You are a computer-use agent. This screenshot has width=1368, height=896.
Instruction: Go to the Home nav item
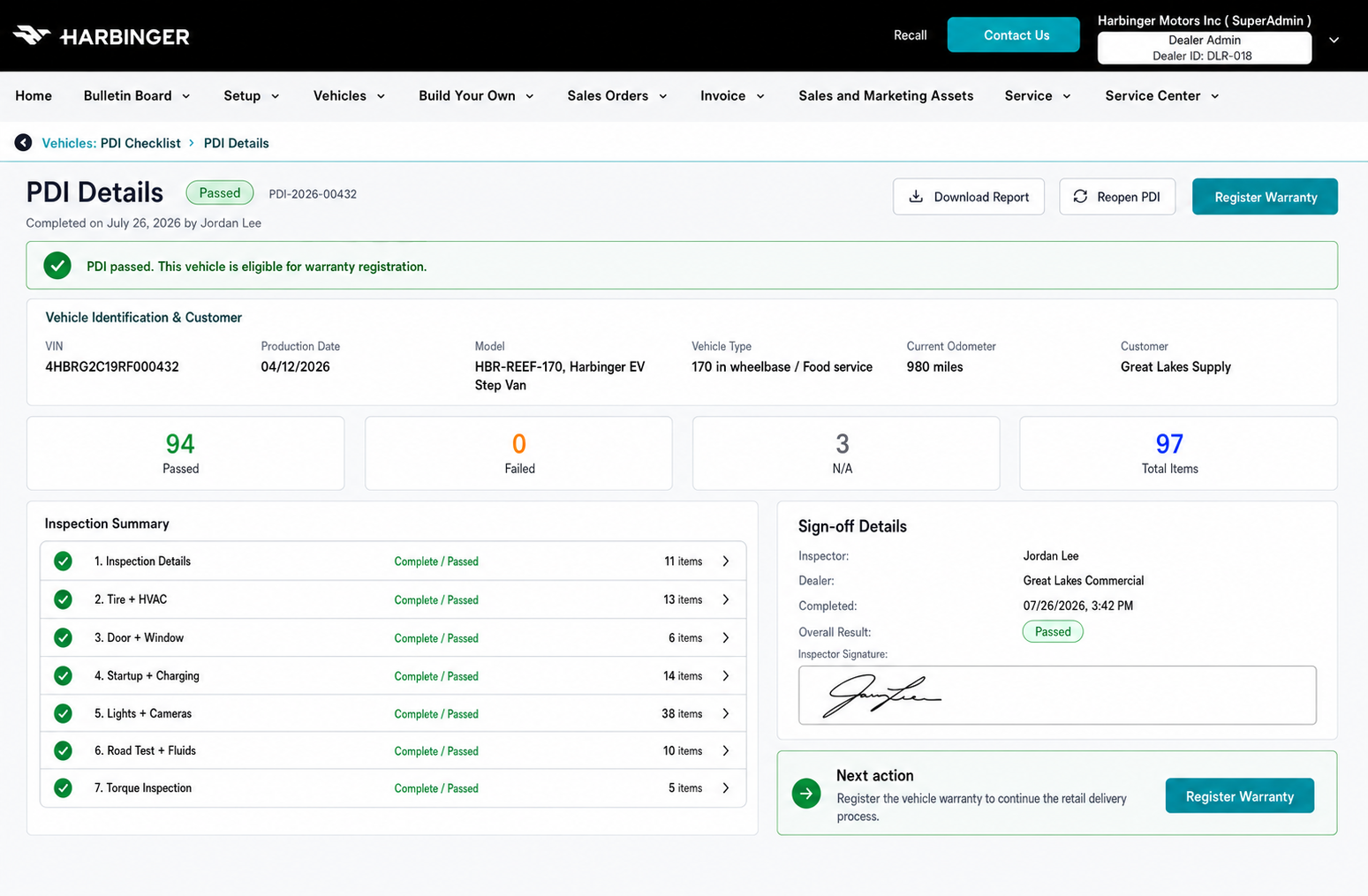pyautogui.click(x=34, y=95)
